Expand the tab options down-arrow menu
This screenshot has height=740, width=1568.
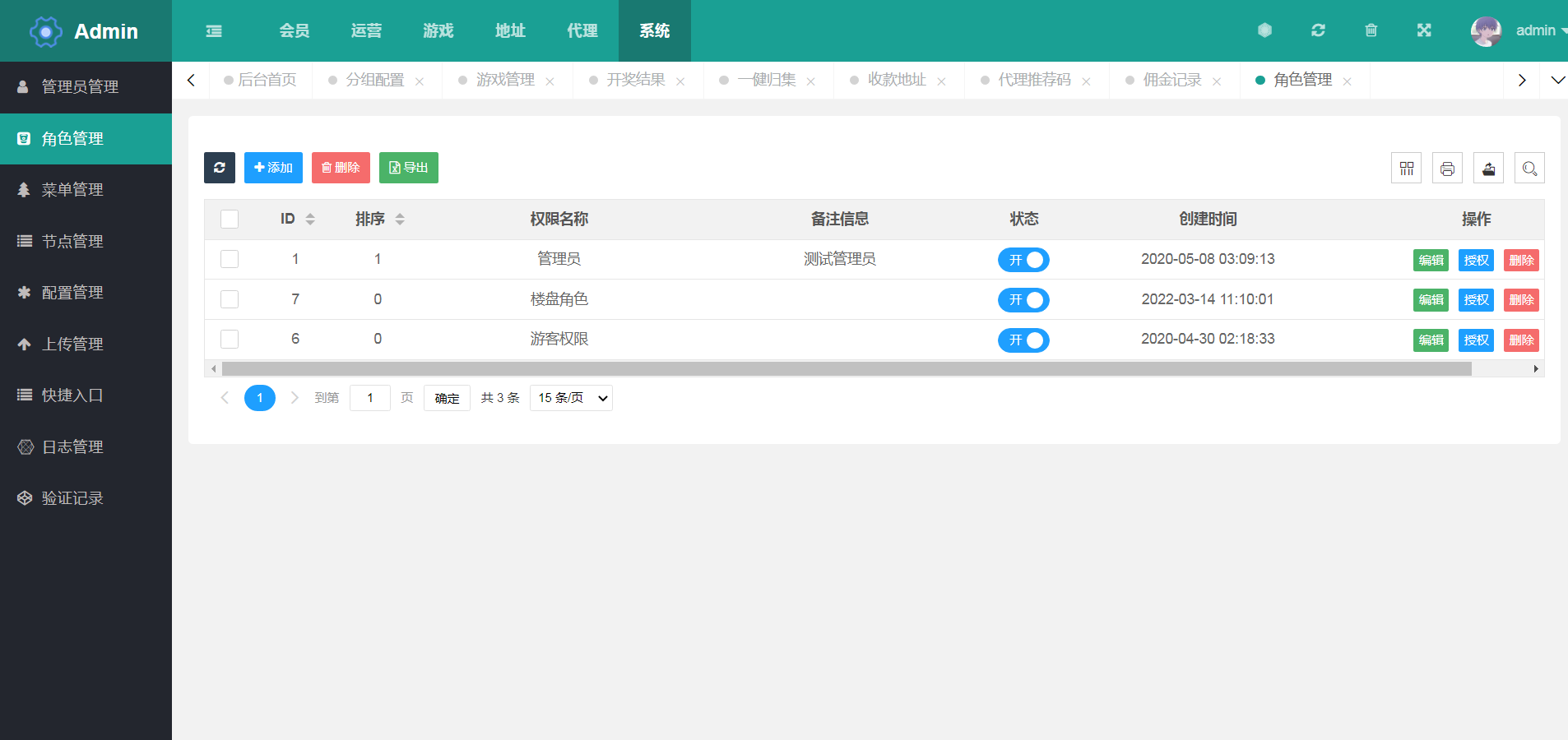tap(1557, 80)
